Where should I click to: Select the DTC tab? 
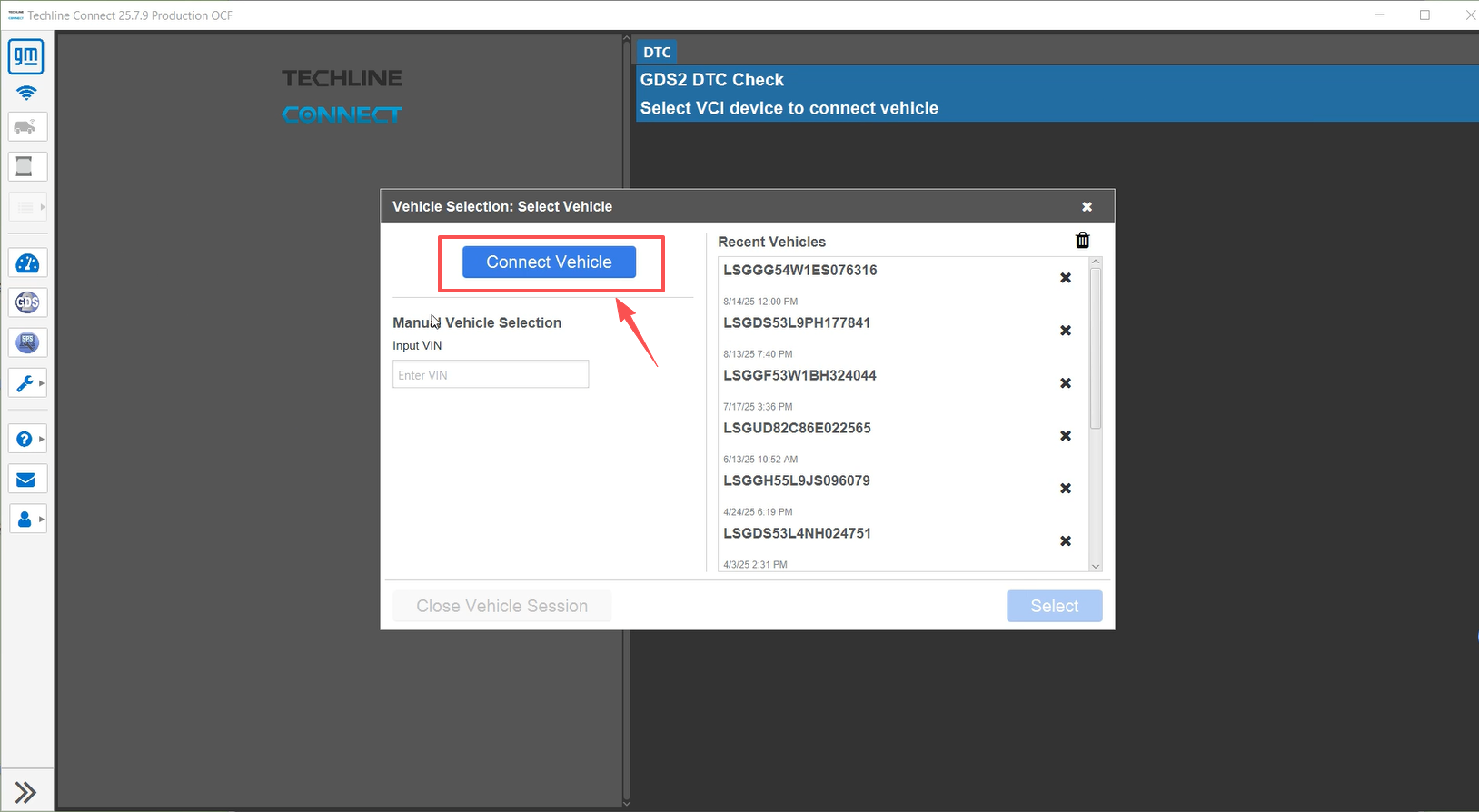(657, 53)
